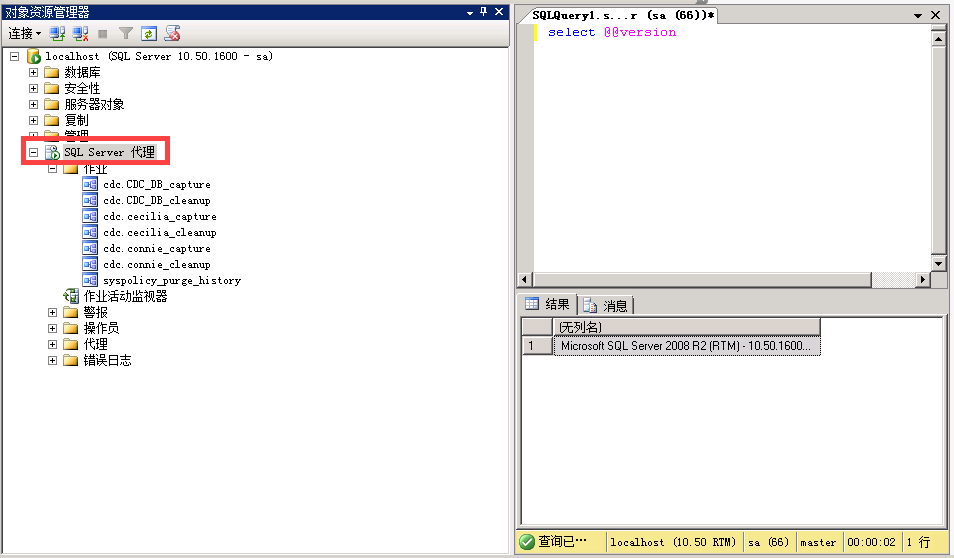Click query editor horizontal scroll right arrow
954x558 pixels.
coord(923,279)
